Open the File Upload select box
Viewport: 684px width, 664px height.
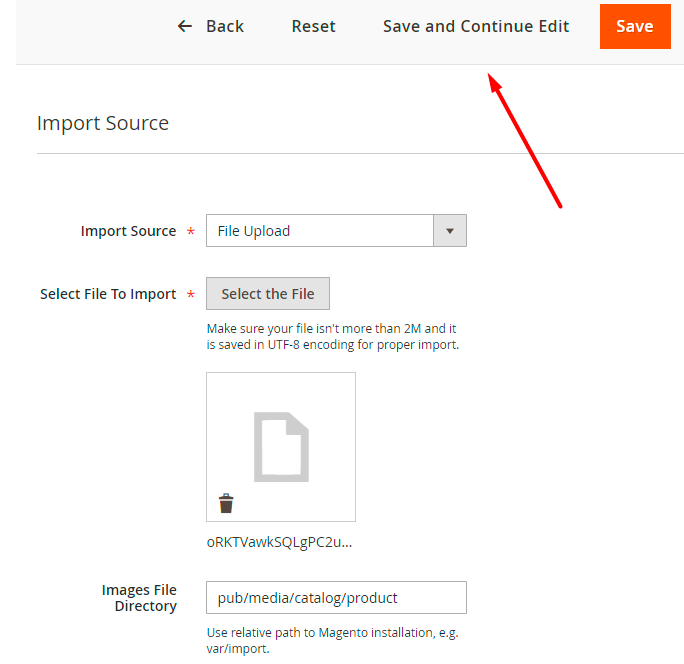[320, 231]
